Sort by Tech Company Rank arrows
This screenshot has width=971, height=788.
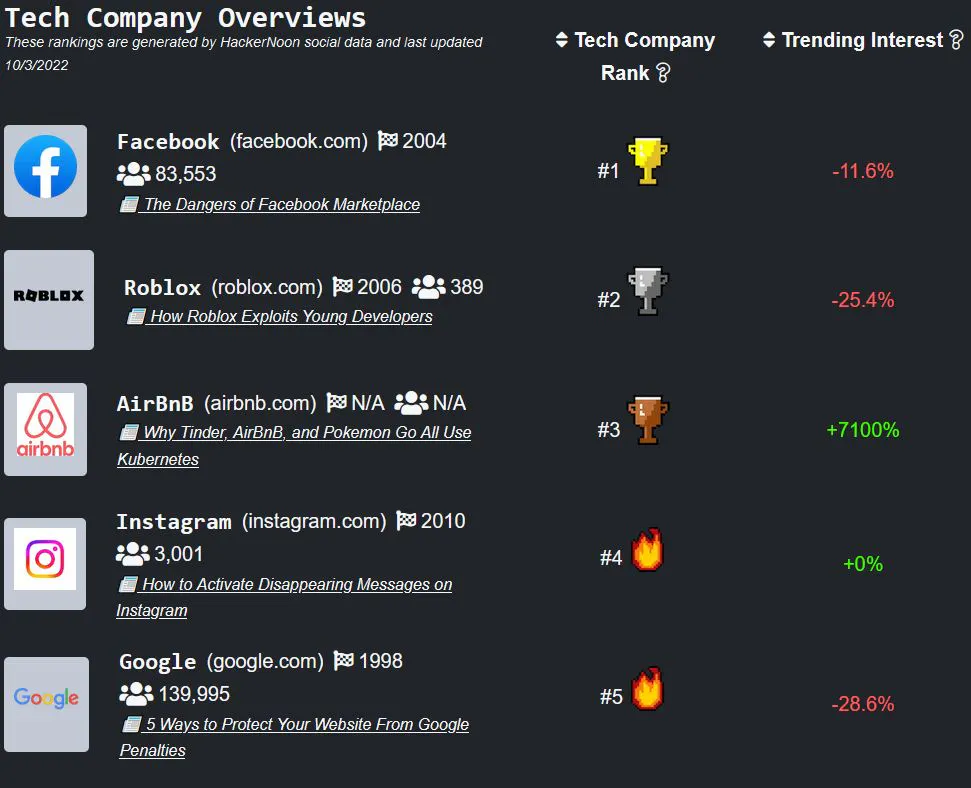[562, 41]
